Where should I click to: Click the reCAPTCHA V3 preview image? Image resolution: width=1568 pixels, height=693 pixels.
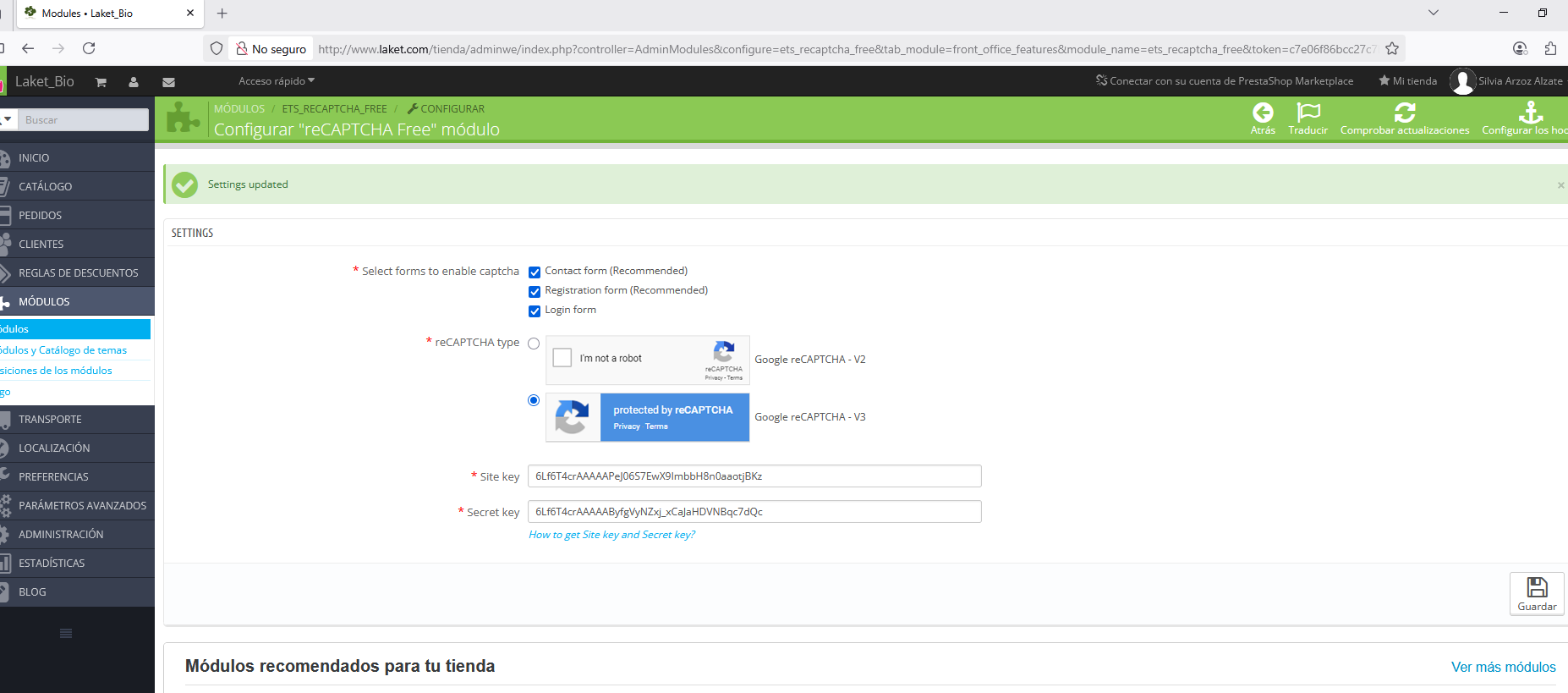click(648, 417)
